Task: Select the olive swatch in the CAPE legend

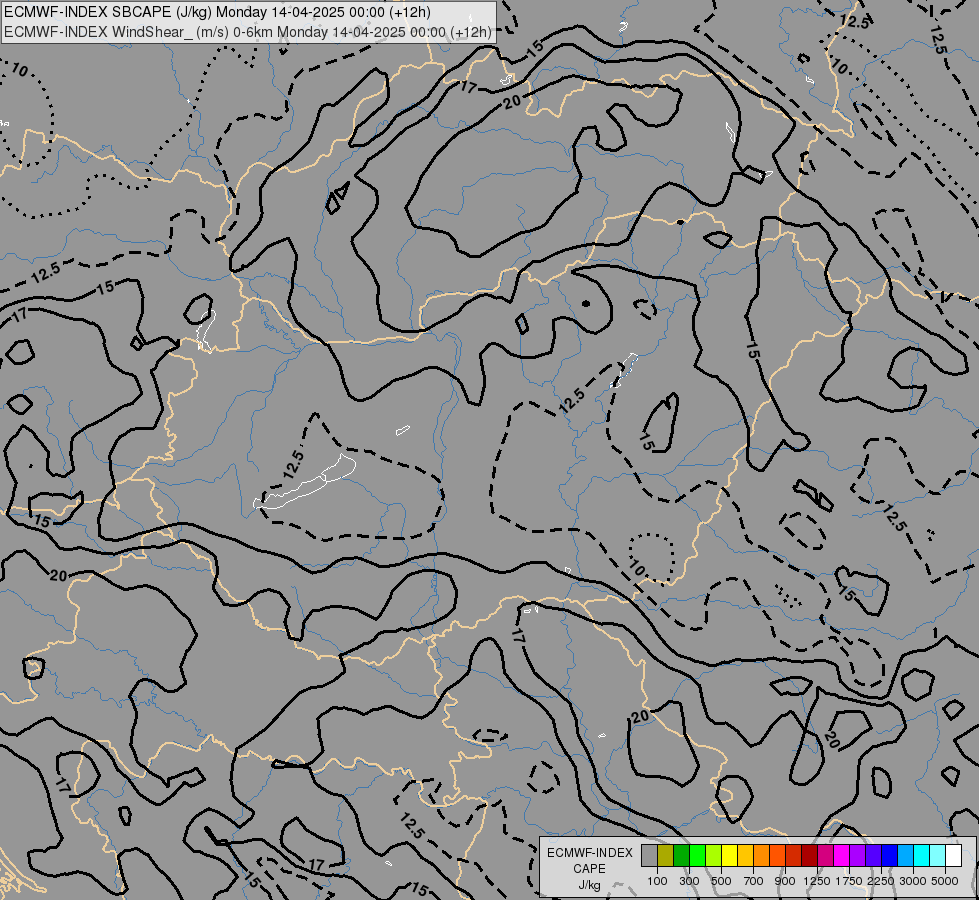Action: (666, 855)
